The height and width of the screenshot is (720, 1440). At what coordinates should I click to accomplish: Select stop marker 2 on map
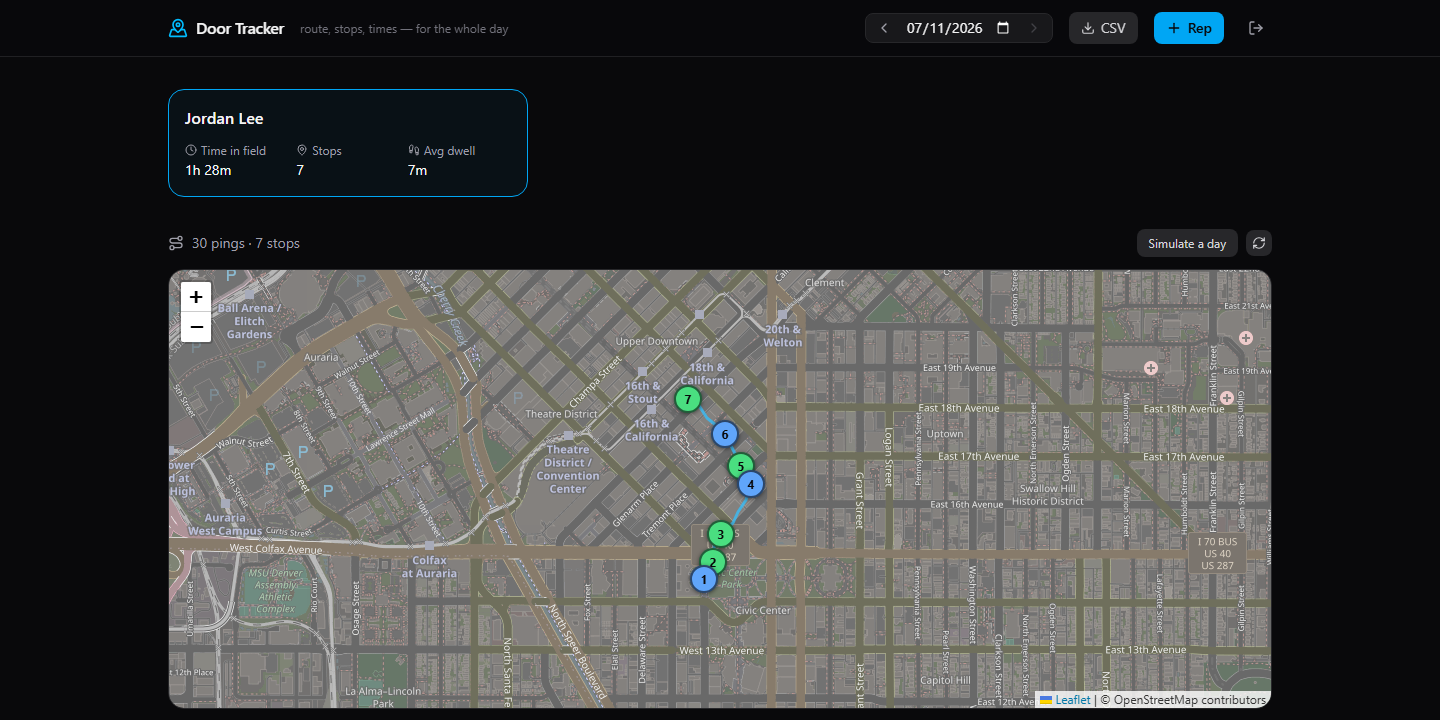click(x=712, y=561)
